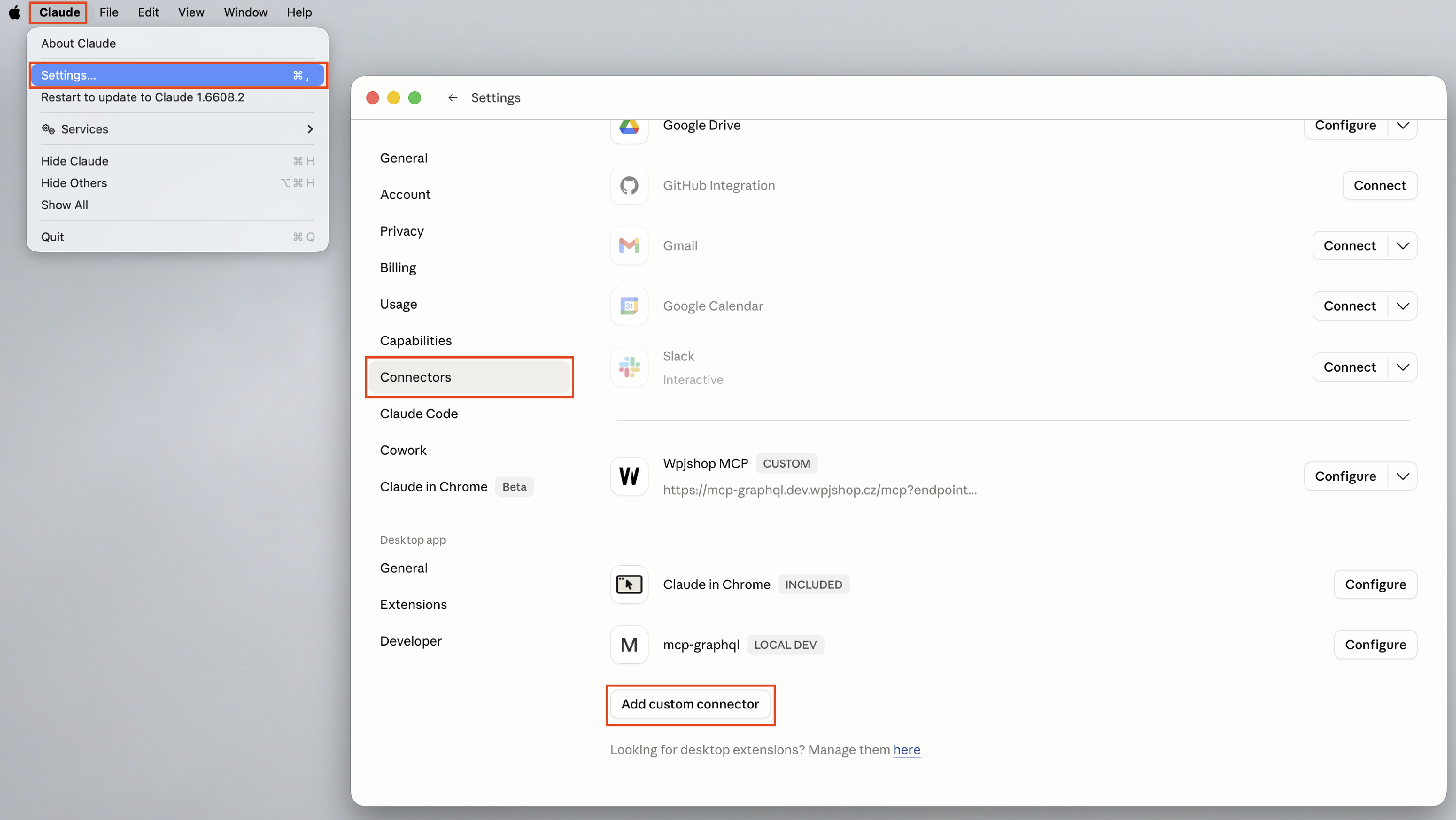Click Configure for Claude in Chrome connector
Image resolution: width=1456 pixels, height=820 pixels.
(1376, 584)
